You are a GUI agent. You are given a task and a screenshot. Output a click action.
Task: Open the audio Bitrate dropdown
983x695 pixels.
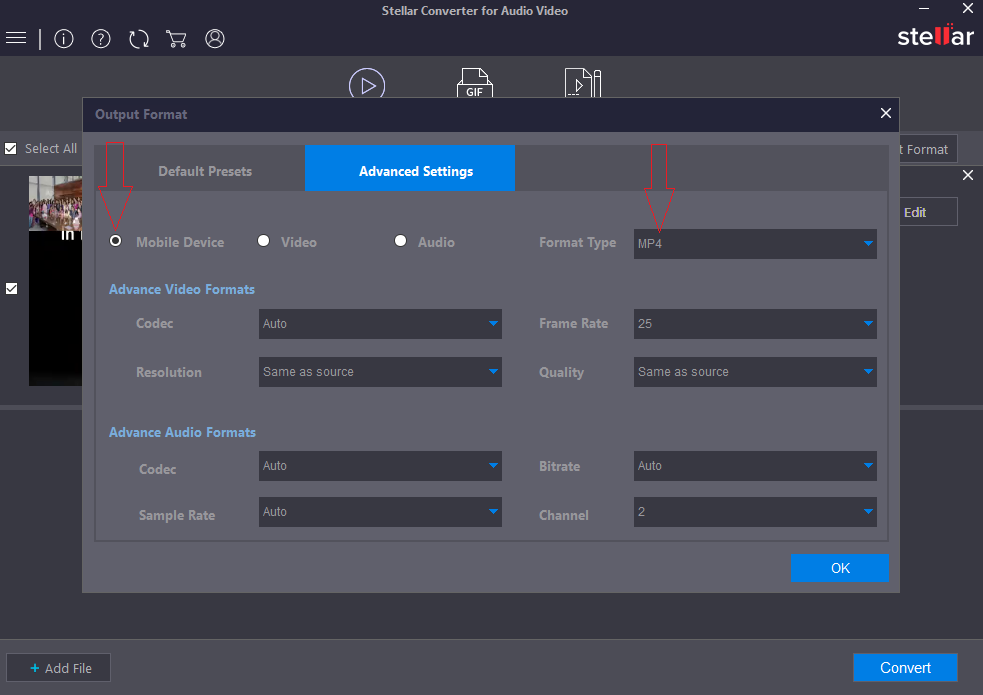click(x=755, y=466)
